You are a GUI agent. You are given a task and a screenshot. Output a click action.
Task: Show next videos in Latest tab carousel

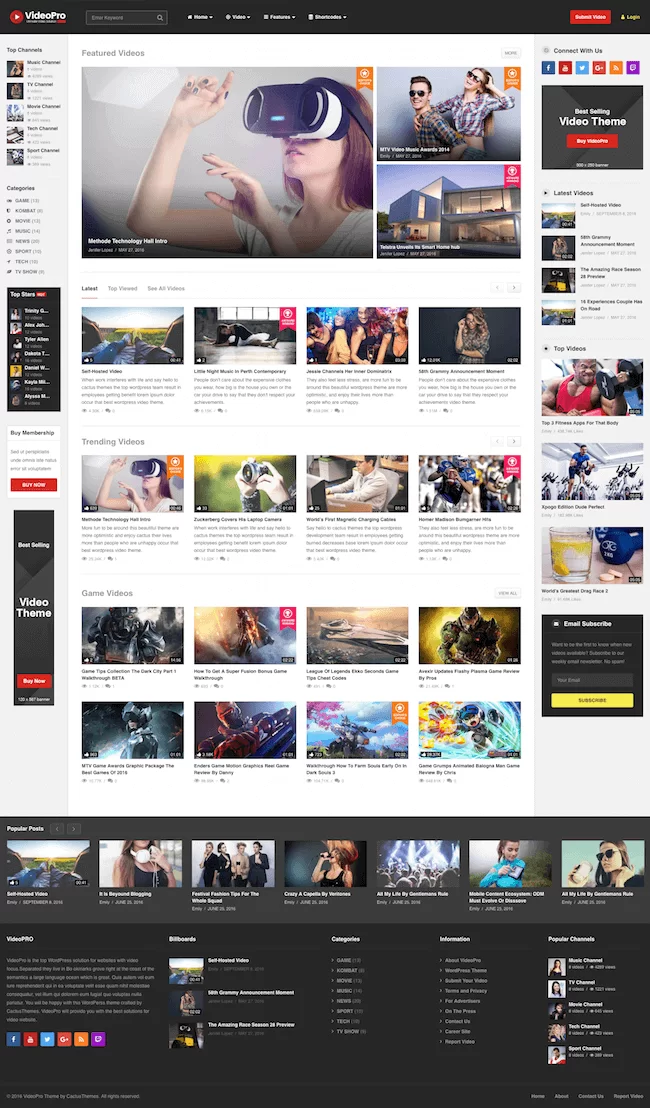(x=514, y=288)
